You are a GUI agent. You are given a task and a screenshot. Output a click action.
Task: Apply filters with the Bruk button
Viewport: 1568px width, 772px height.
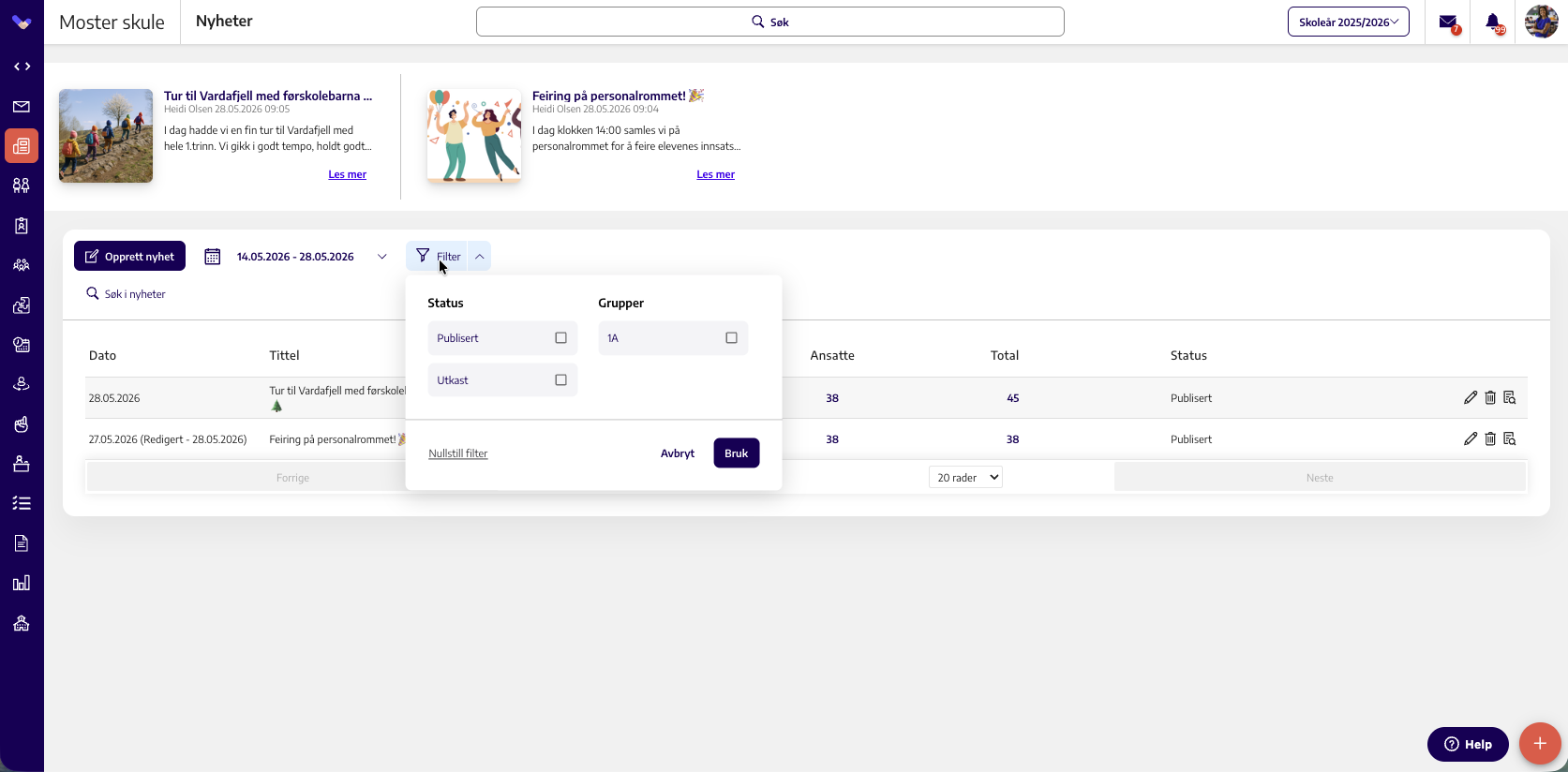pos(737,453)
